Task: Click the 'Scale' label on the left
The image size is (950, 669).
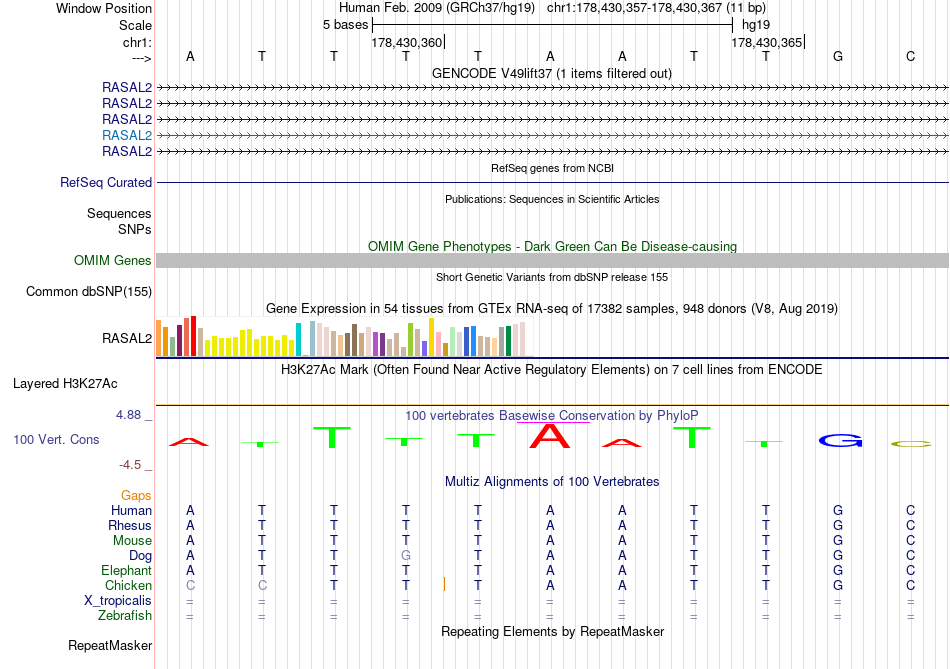Action: coord(135,25)
